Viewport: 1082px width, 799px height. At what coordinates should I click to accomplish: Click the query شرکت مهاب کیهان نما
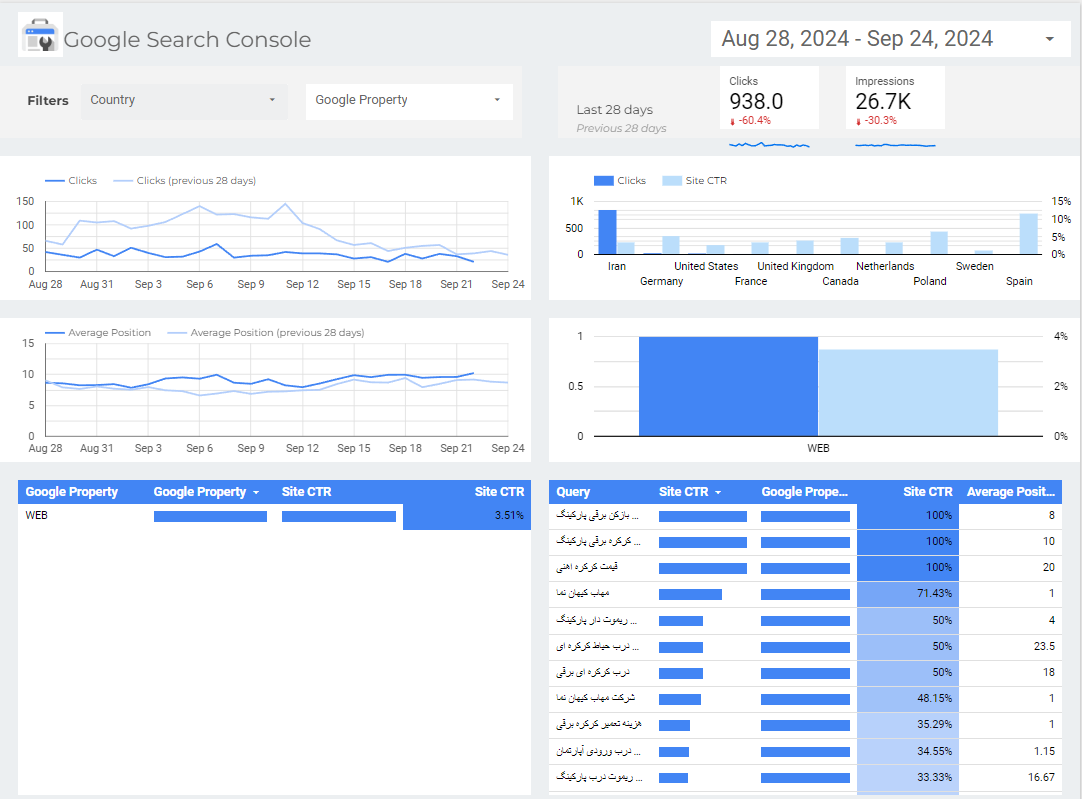pos(596,698)
